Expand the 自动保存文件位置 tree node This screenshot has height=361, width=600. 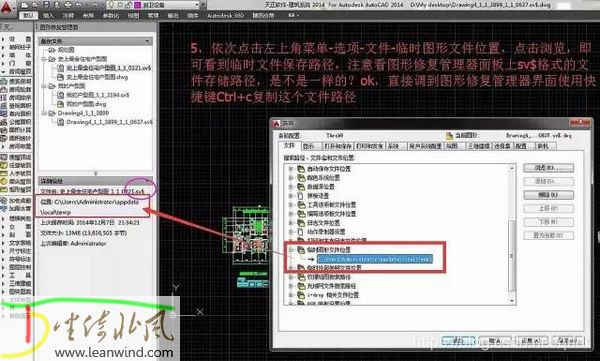pos(291,169)
